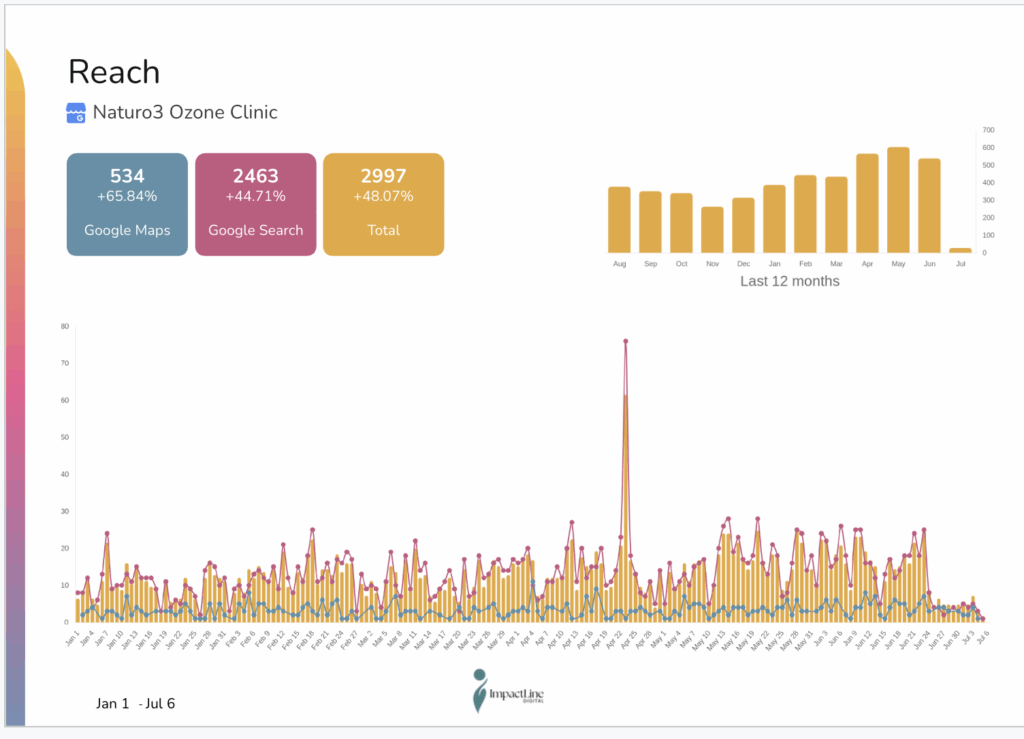Click the +65.84% Google Maps change
This screenshot has width=1024, height=739.
point(127,196)
